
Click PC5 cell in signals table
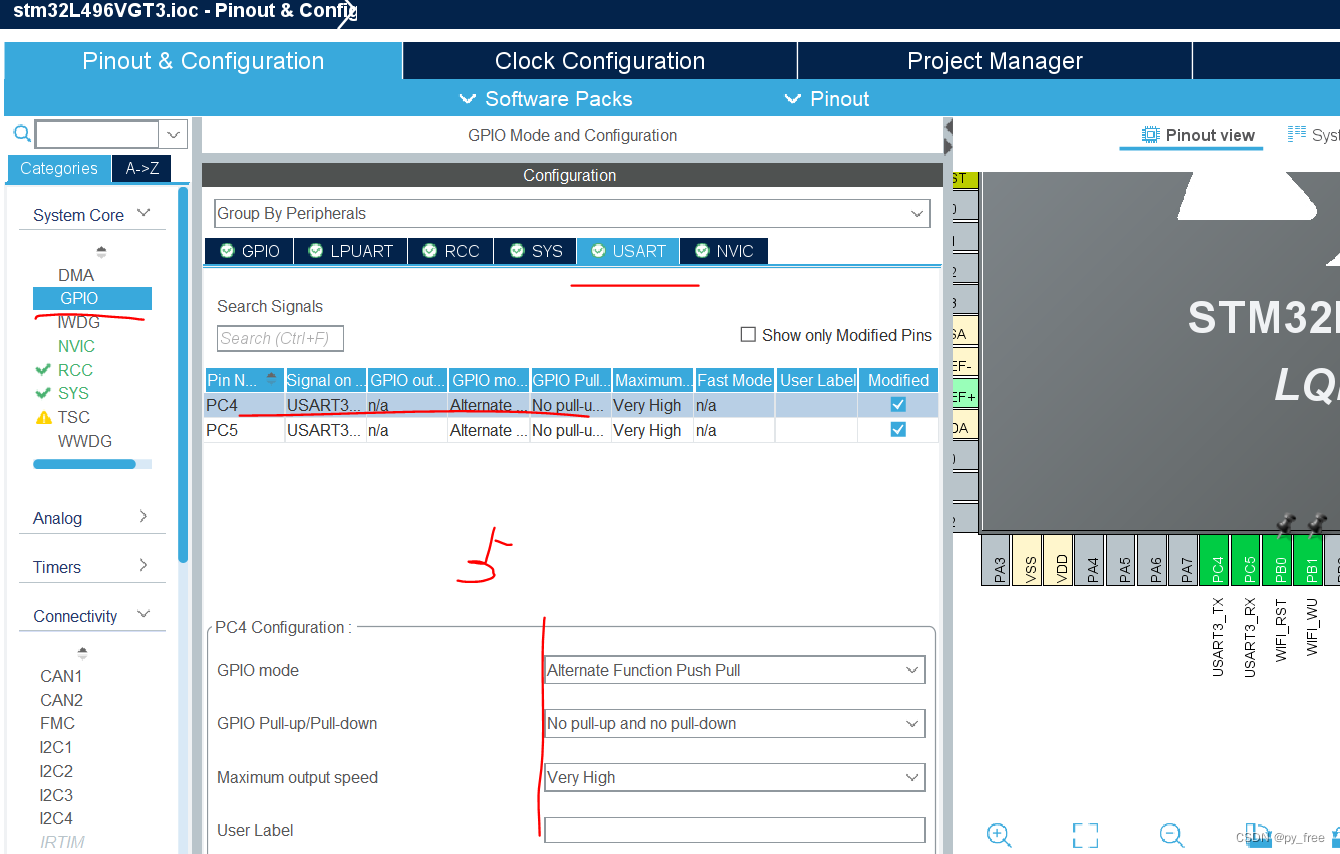coord(244,430)
